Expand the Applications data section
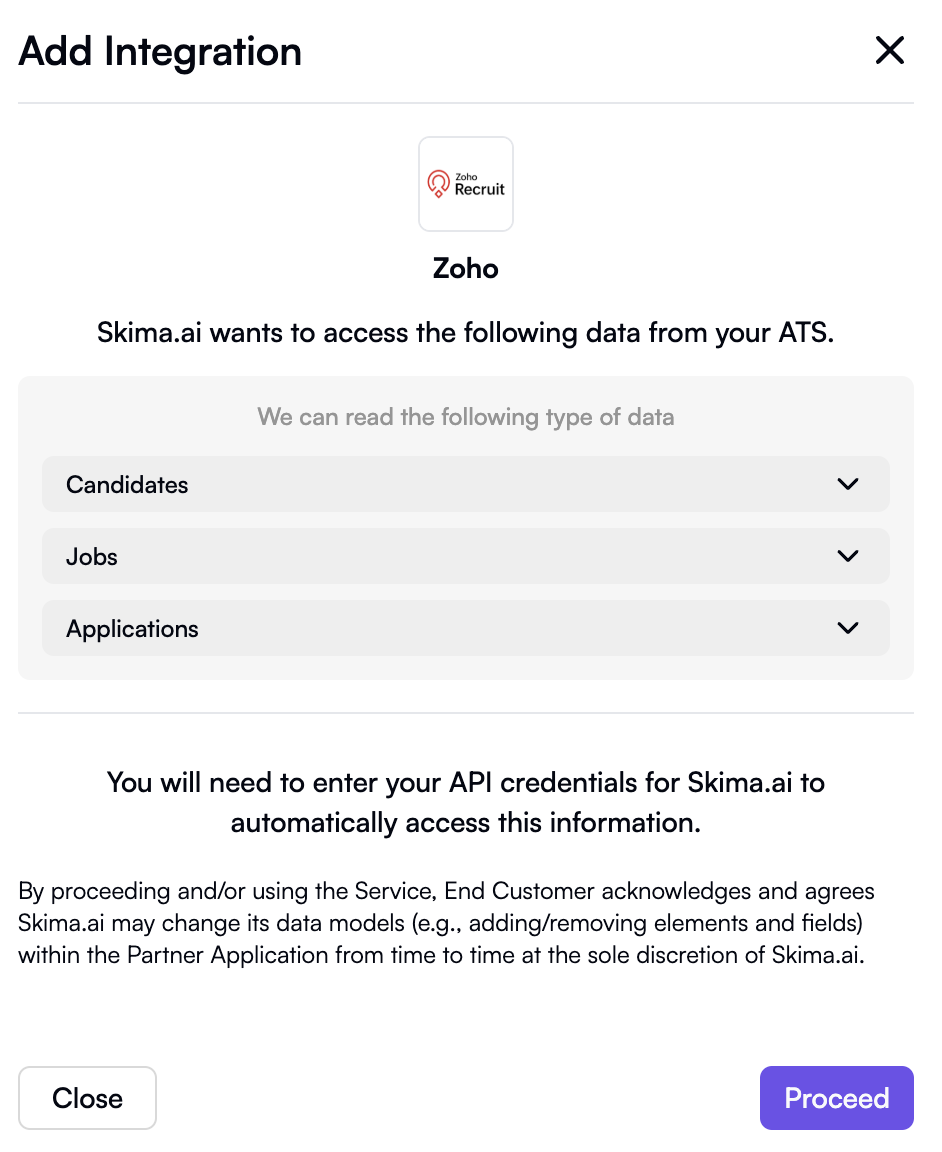The image size is (942, 1152). (x=465, y=628)
